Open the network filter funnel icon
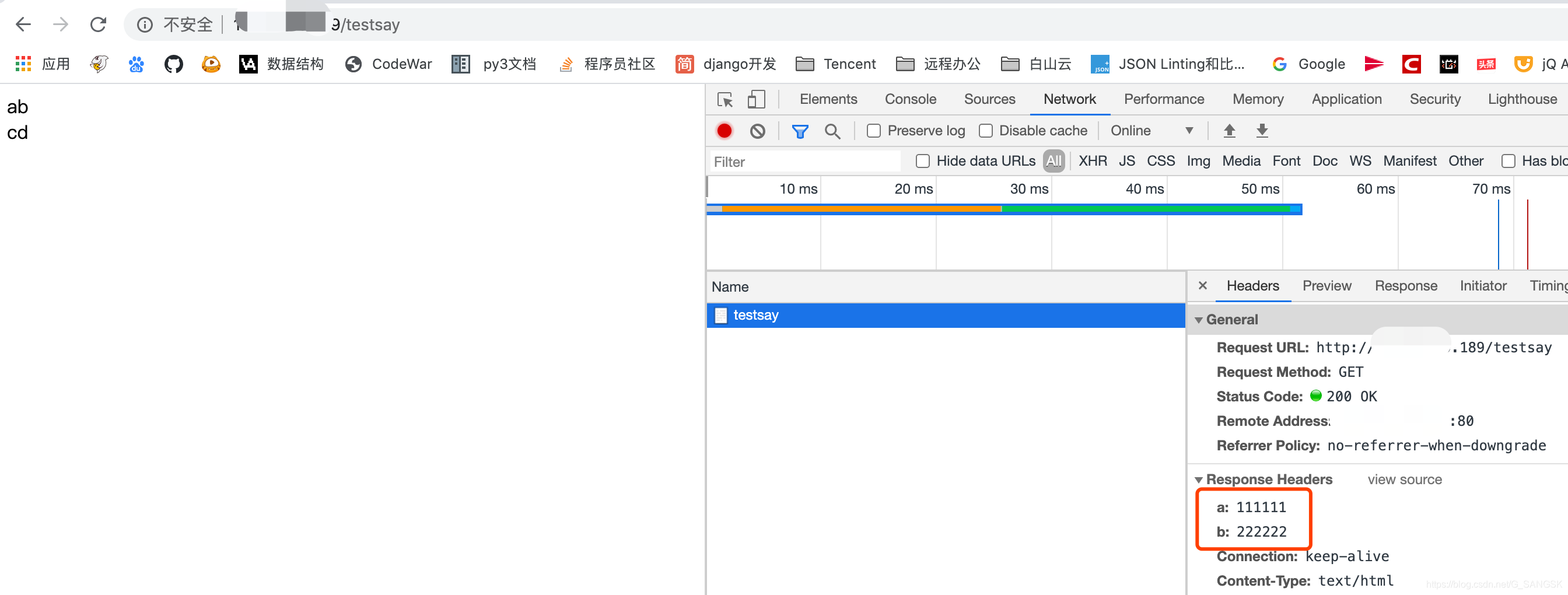 [800, 130]
